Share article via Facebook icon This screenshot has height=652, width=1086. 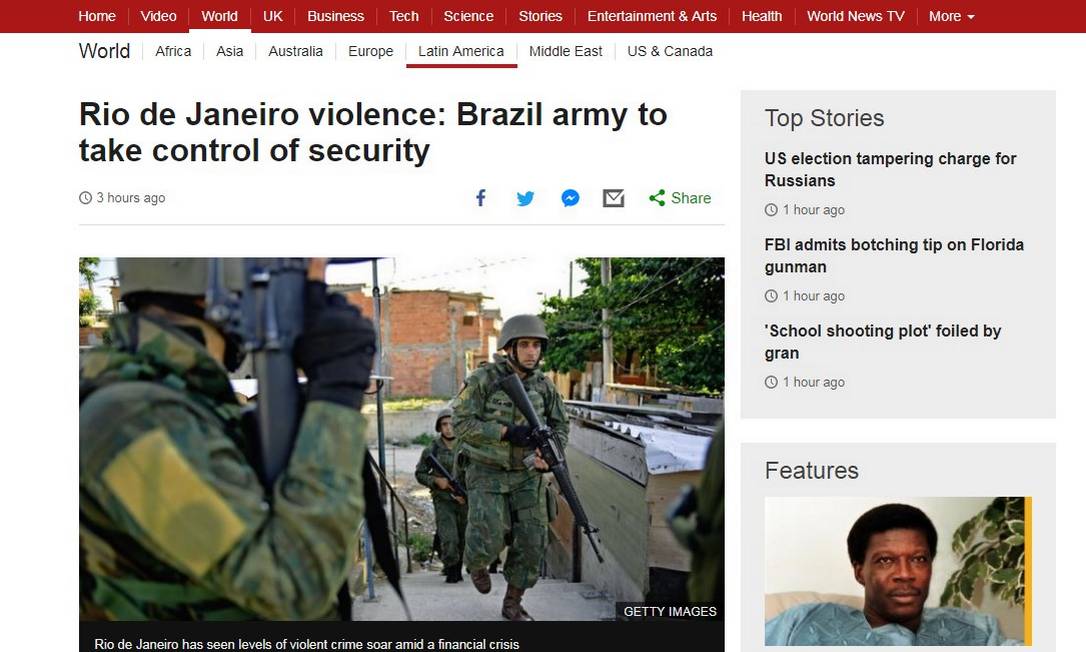pyautogui.click(x=481, y=198)
